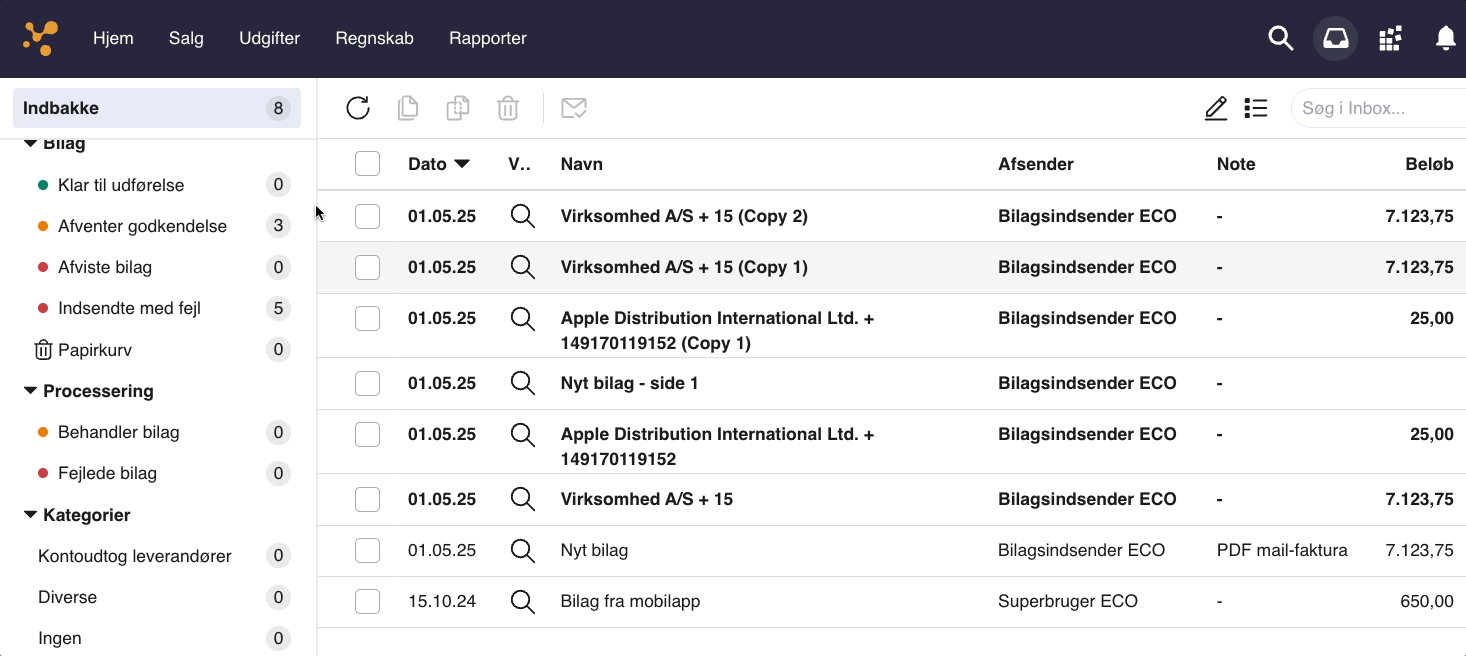Click the trash delete icon in the toolbar
The height and width of the screenshot is (656, 1466).
(508, 108)
